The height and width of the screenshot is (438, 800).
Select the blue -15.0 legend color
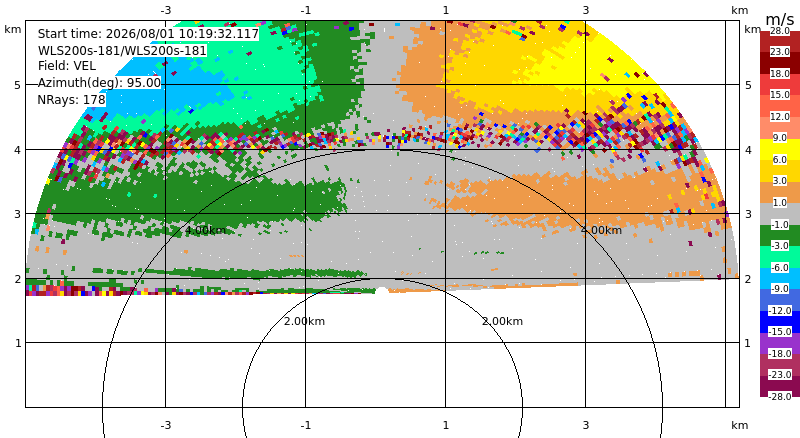point(780,322)
